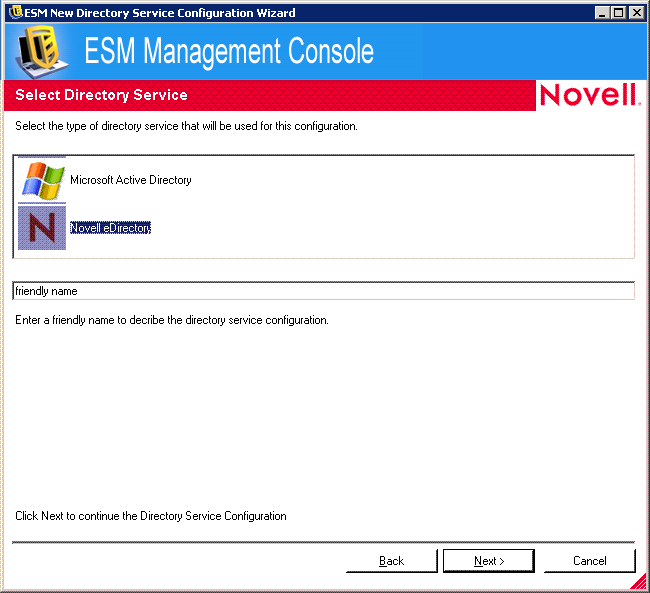Minimize the wizard window
This screenshot has width=650, height=593.
click(602, 13)
